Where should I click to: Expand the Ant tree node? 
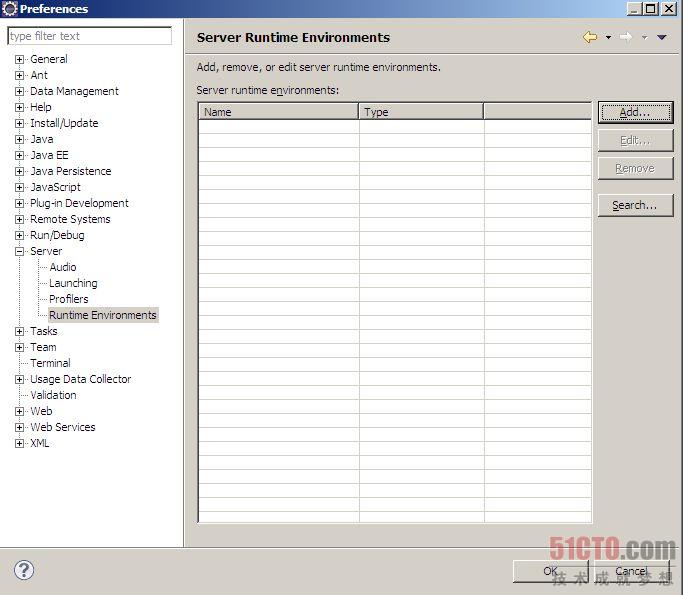pos(19,75)
